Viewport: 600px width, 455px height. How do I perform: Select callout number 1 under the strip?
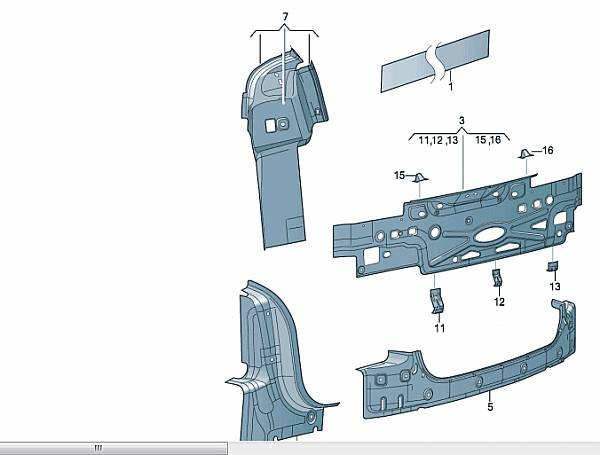coord(451,87)
